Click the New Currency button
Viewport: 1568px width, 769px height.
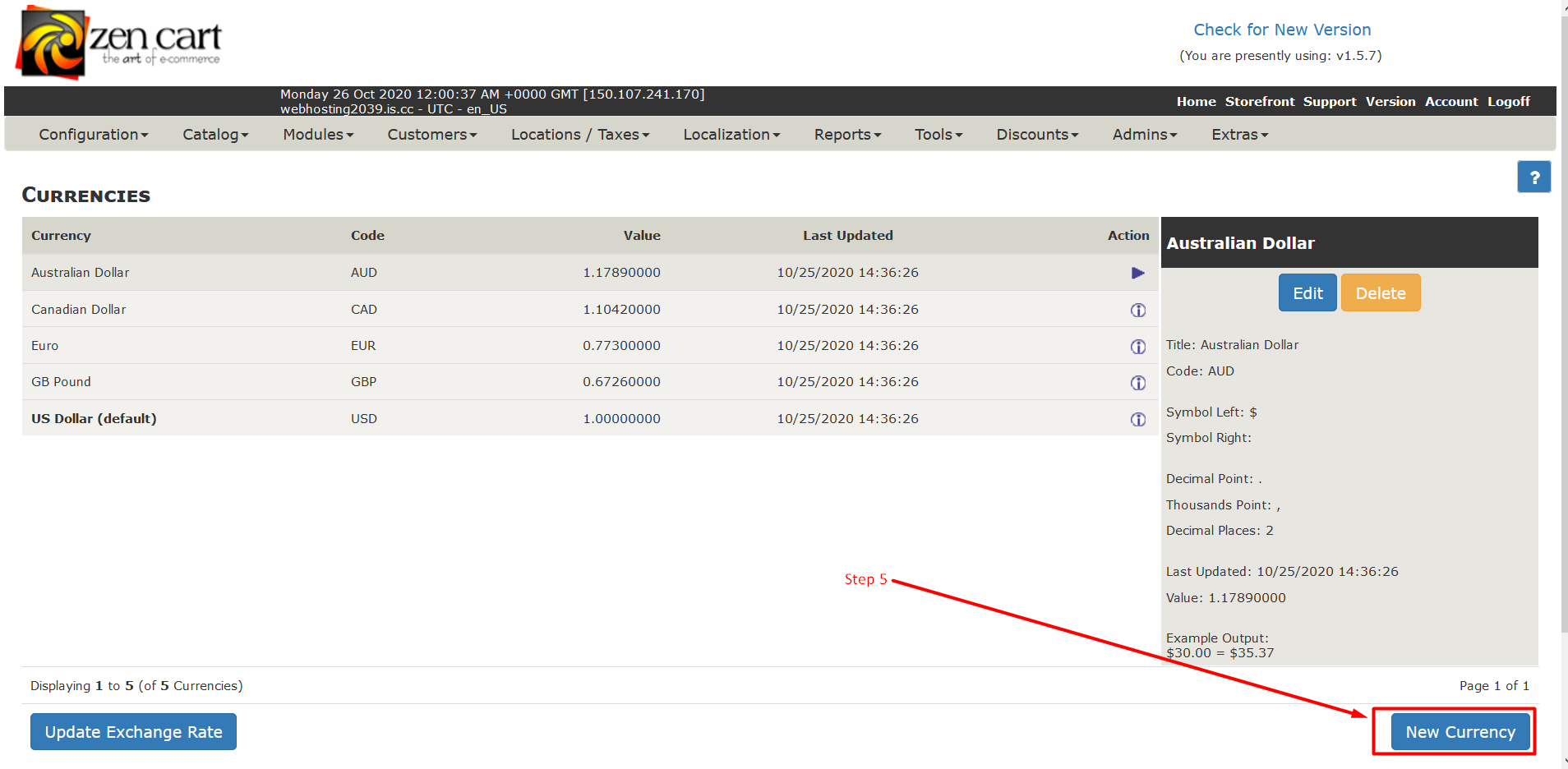point(1460,732)
